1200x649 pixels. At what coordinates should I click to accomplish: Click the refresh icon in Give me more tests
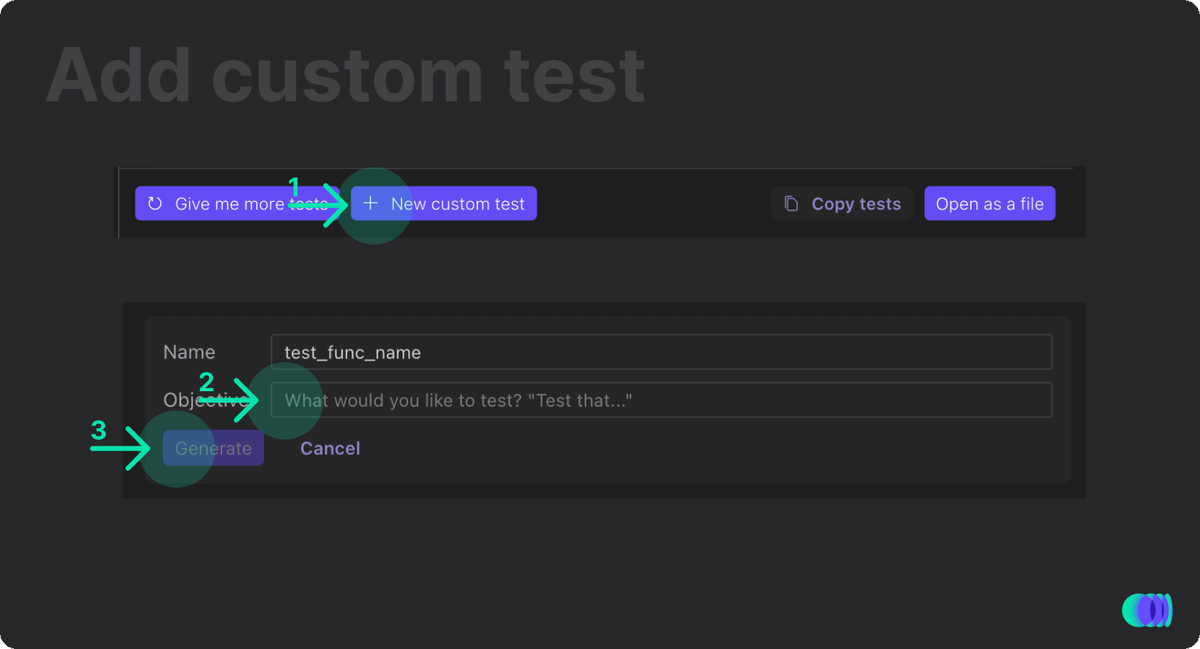click(155, 204)
